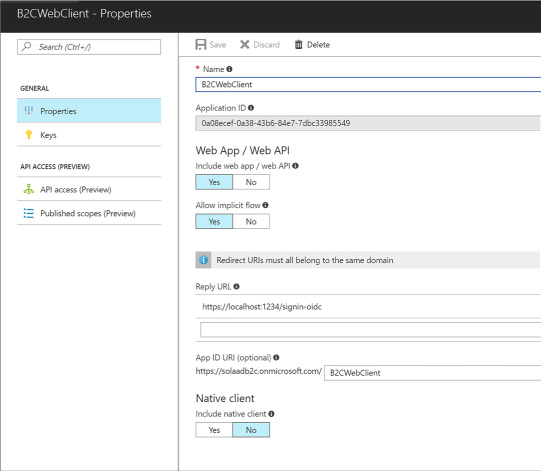
Task: Click the App ID URI text field
Action: tap(433, 373)
